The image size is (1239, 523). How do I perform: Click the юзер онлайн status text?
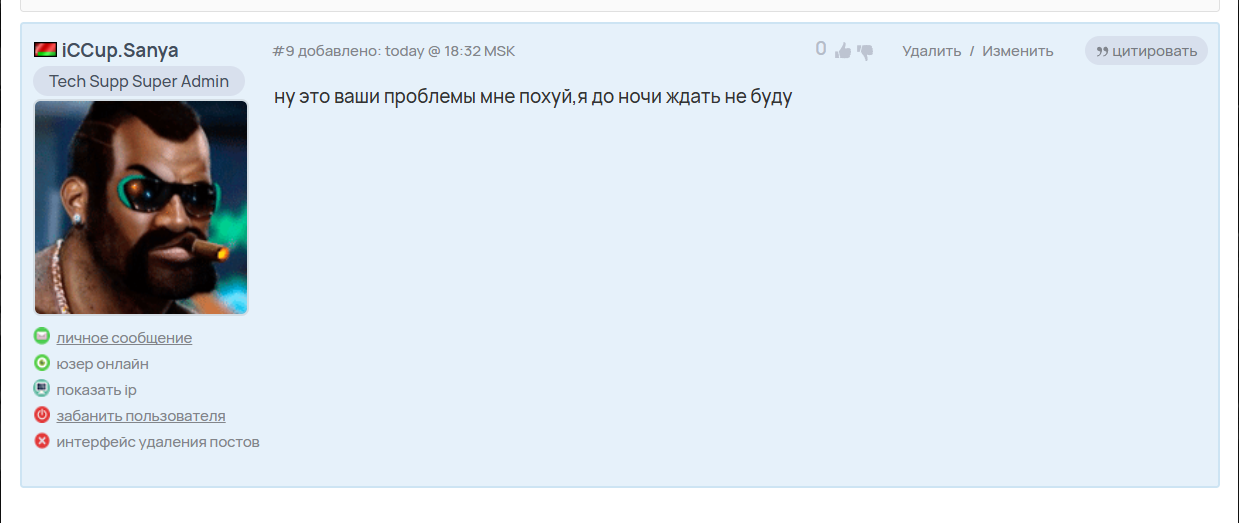(102, 364)
